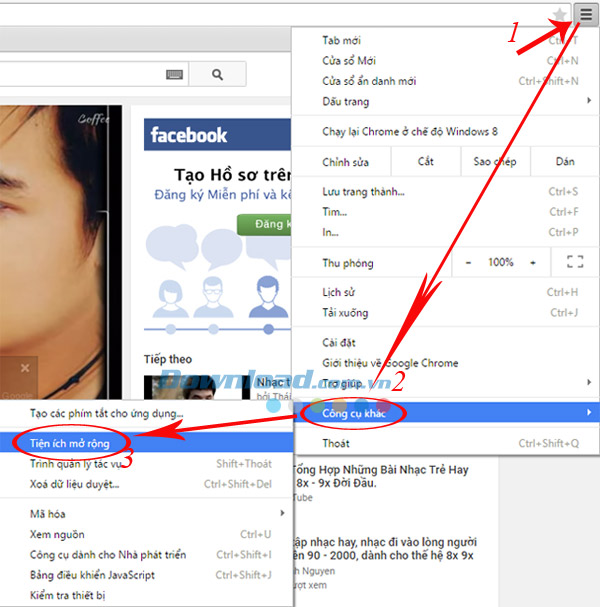Open 'Bảng điều khiển JavaScript'

[x=146, y=575]
